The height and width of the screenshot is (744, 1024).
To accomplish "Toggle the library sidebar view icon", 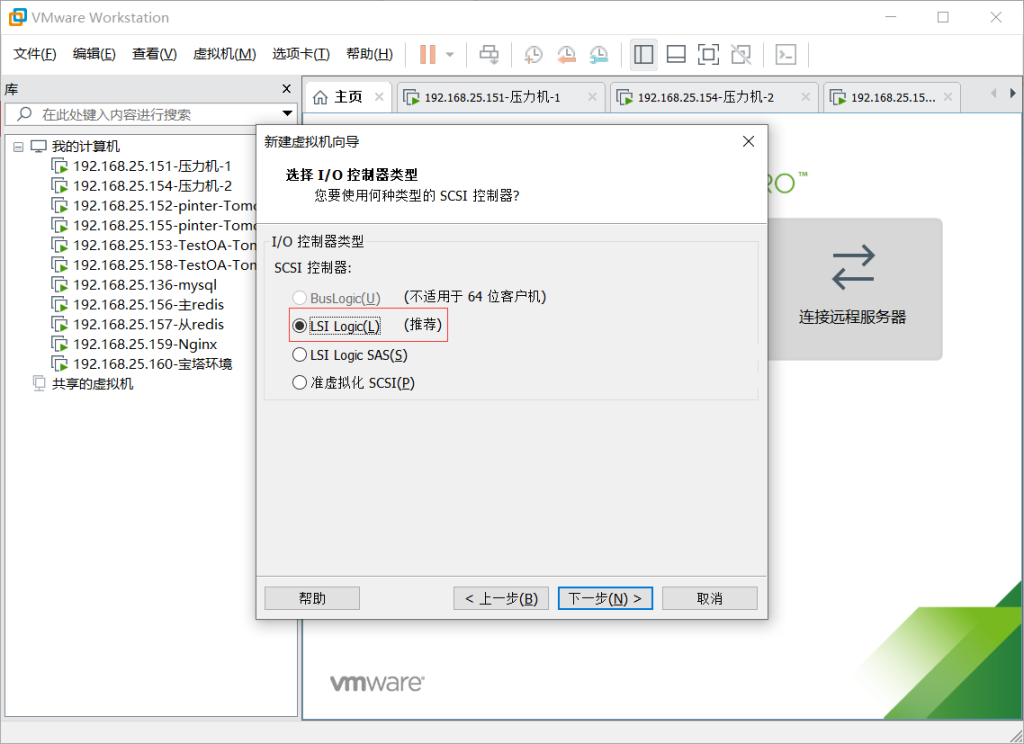I will pyautogui.click(x=643, y=54).
